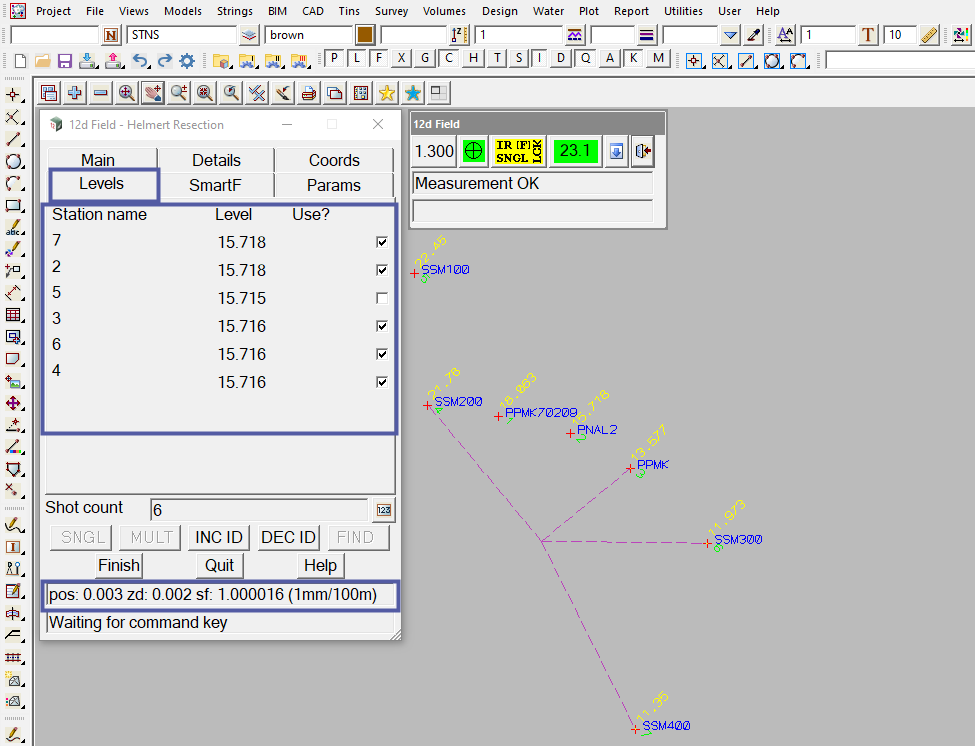This screenshot has width=975, height=746.
Task: Click the green crosshair target icon in 12d Field
Action: click(474, 151)
